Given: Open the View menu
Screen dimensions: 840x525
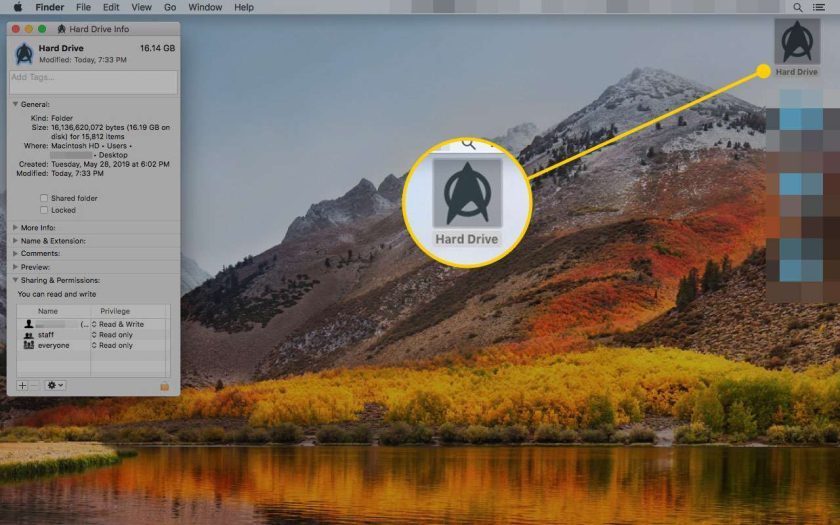Looking at the screenshot, I should [141, 8].
